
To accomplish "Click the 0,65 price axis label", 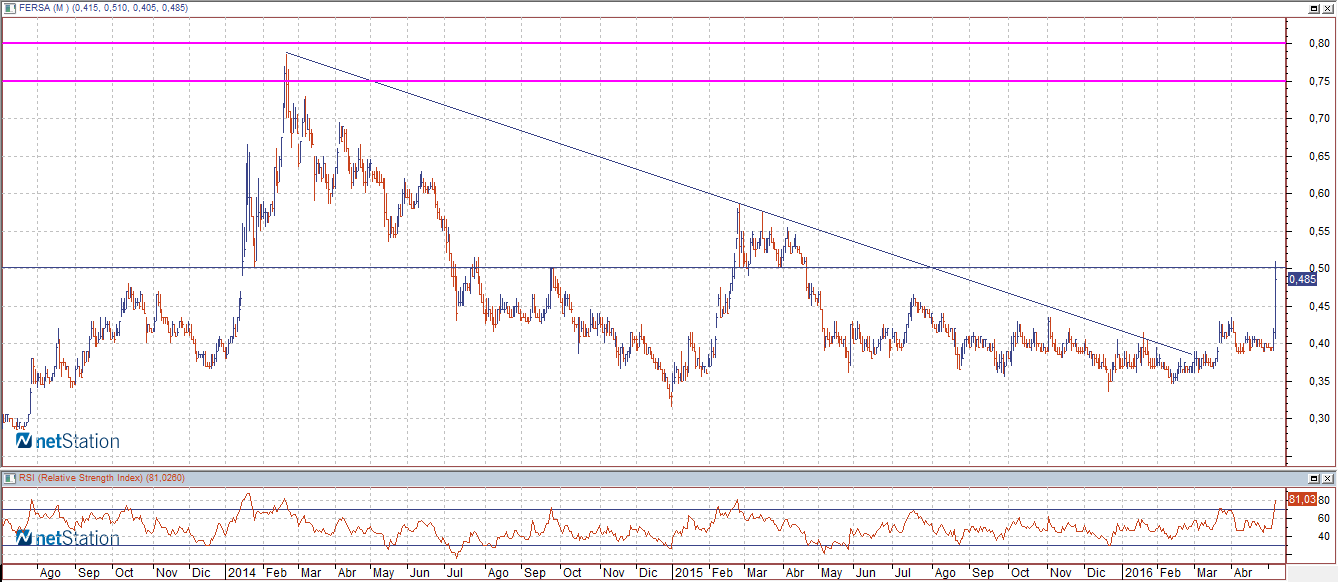I will (x=1306, y=156).
